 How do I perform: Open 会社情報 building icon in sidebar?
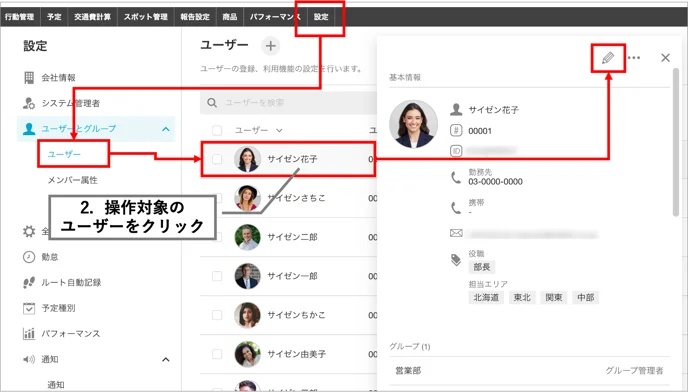coord(29,78)
